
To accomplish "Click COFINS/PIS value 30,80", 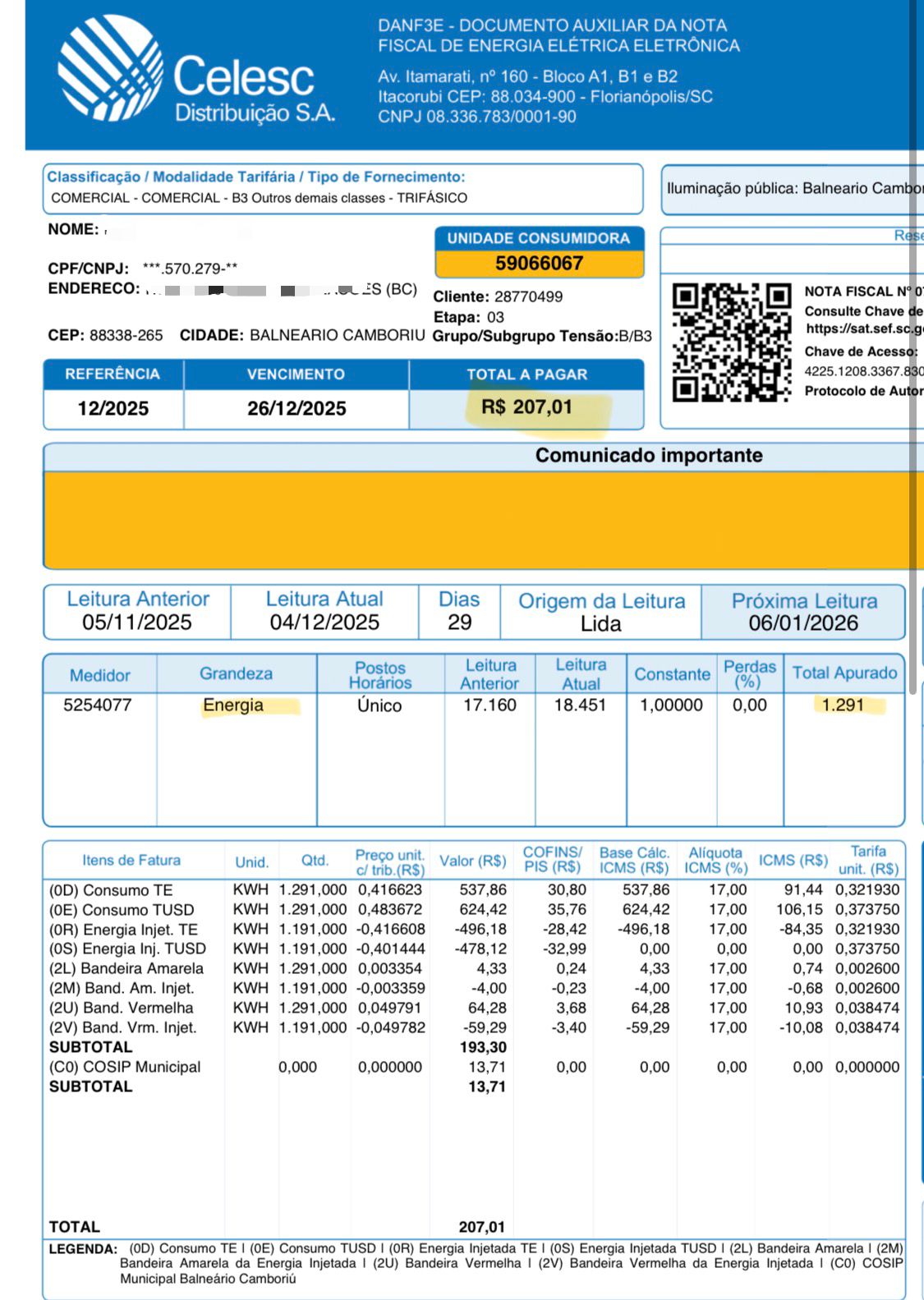I will click(568, 890).
